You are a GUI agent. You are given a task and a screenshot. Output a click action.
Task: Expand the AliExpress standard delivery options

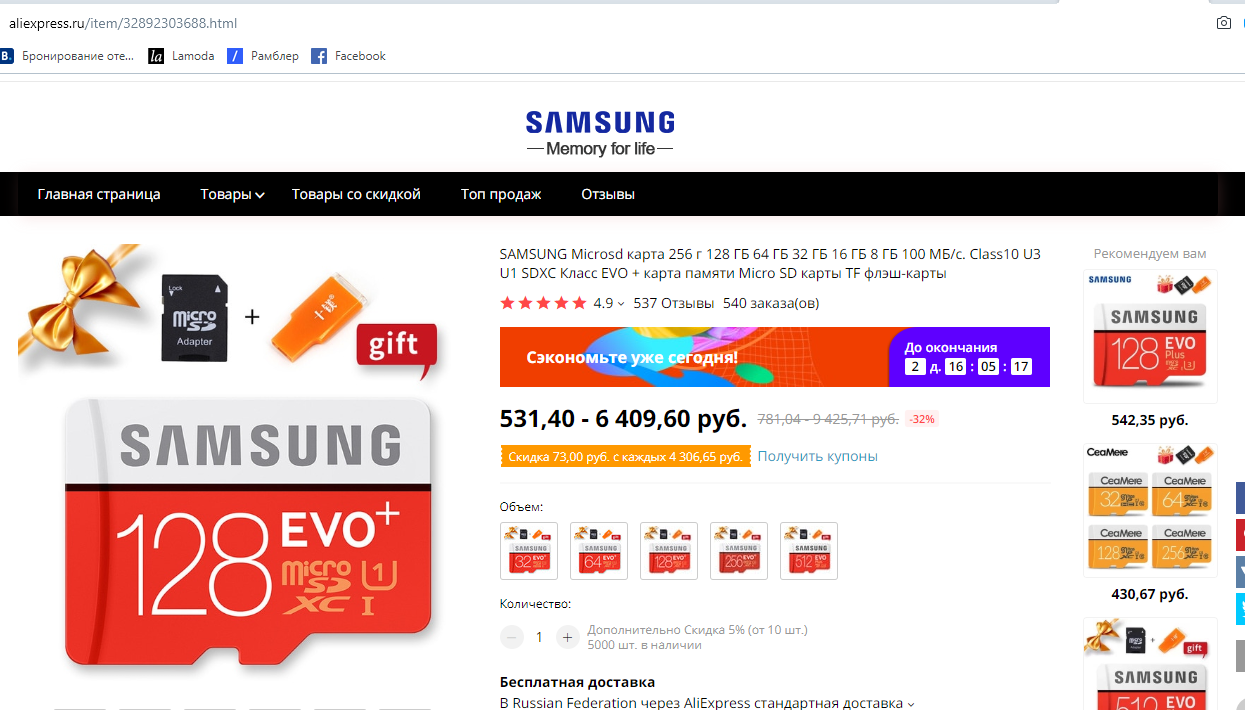pyautogui.click(x=910, y=704)
